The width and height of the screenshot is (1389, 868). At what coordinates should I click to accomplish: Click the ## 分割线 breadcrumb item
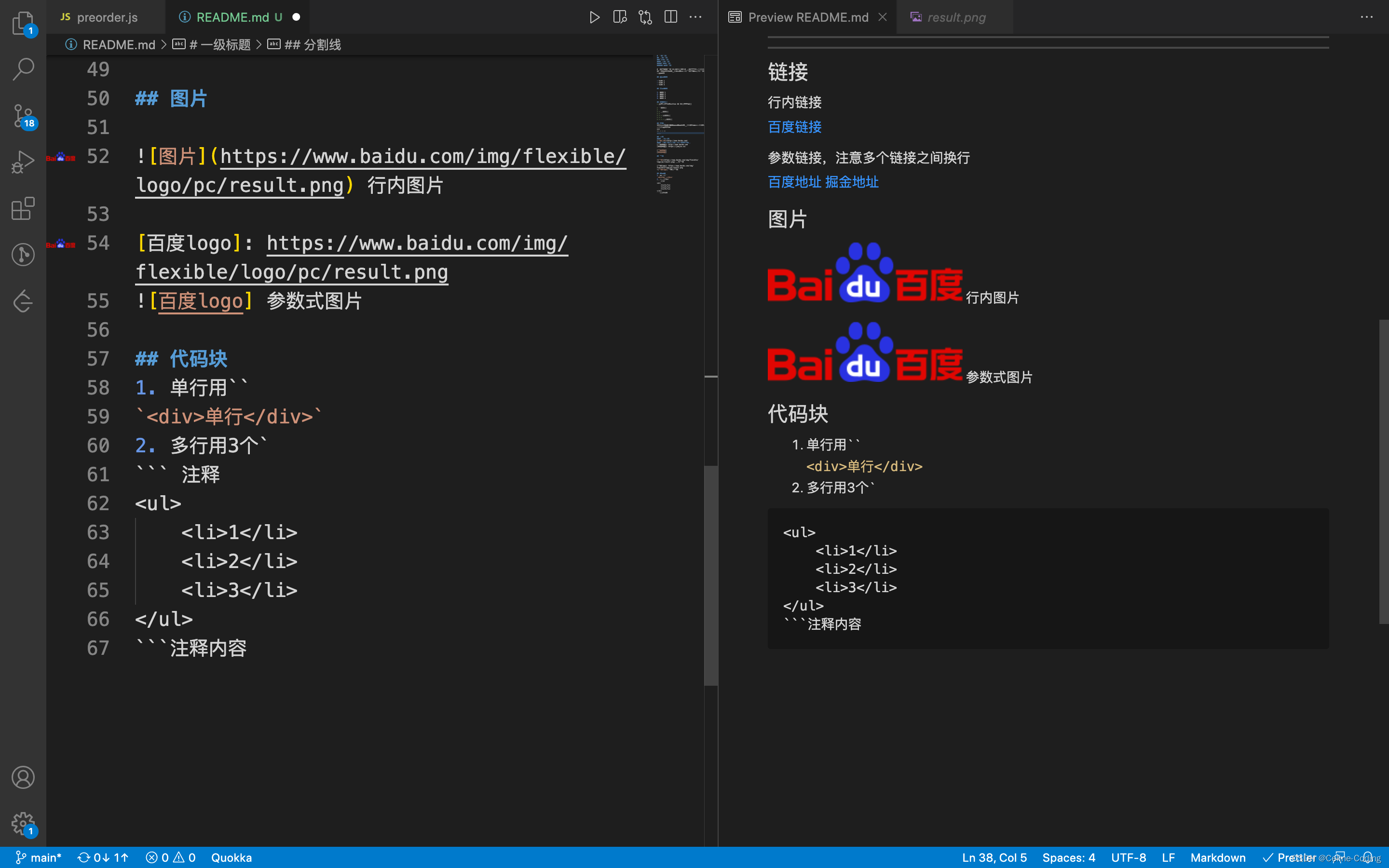click(312, 45)
